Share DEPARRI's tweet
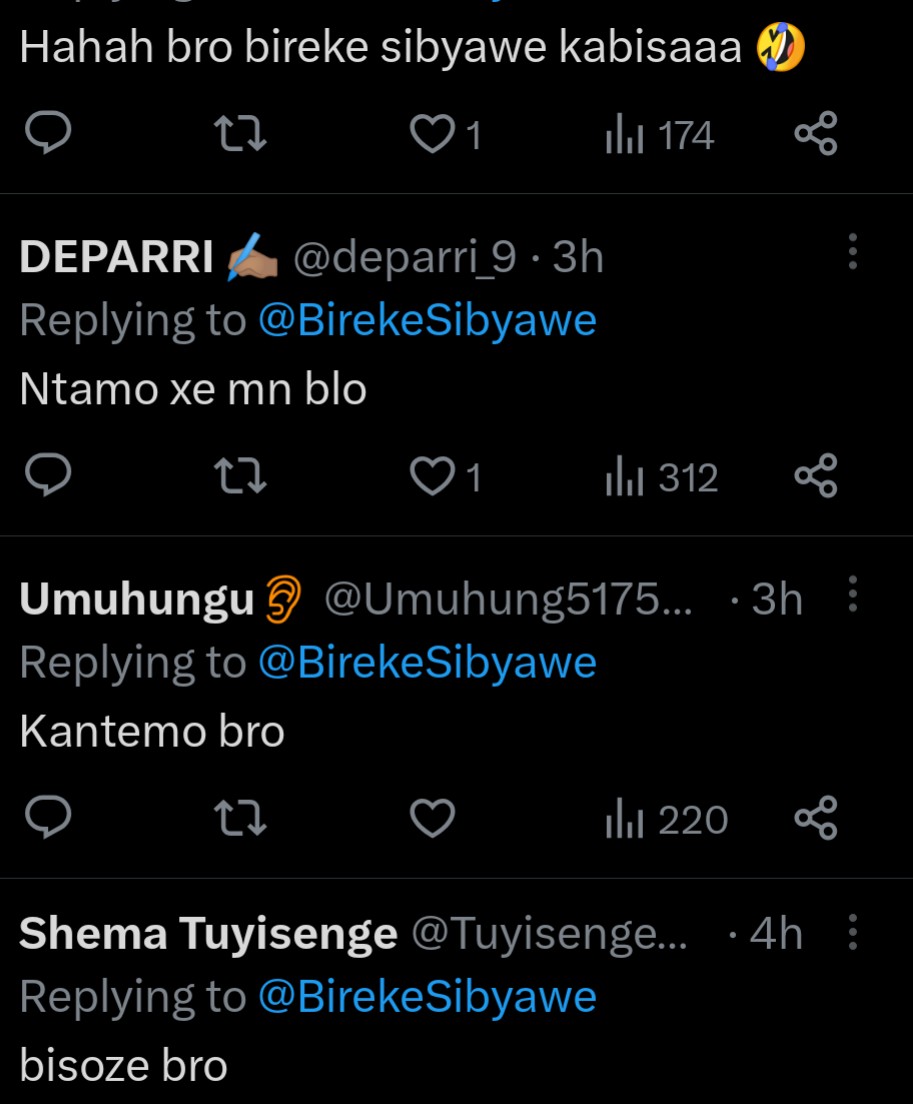This screenshot has width=913, height=1104. (x=815, y=477)
